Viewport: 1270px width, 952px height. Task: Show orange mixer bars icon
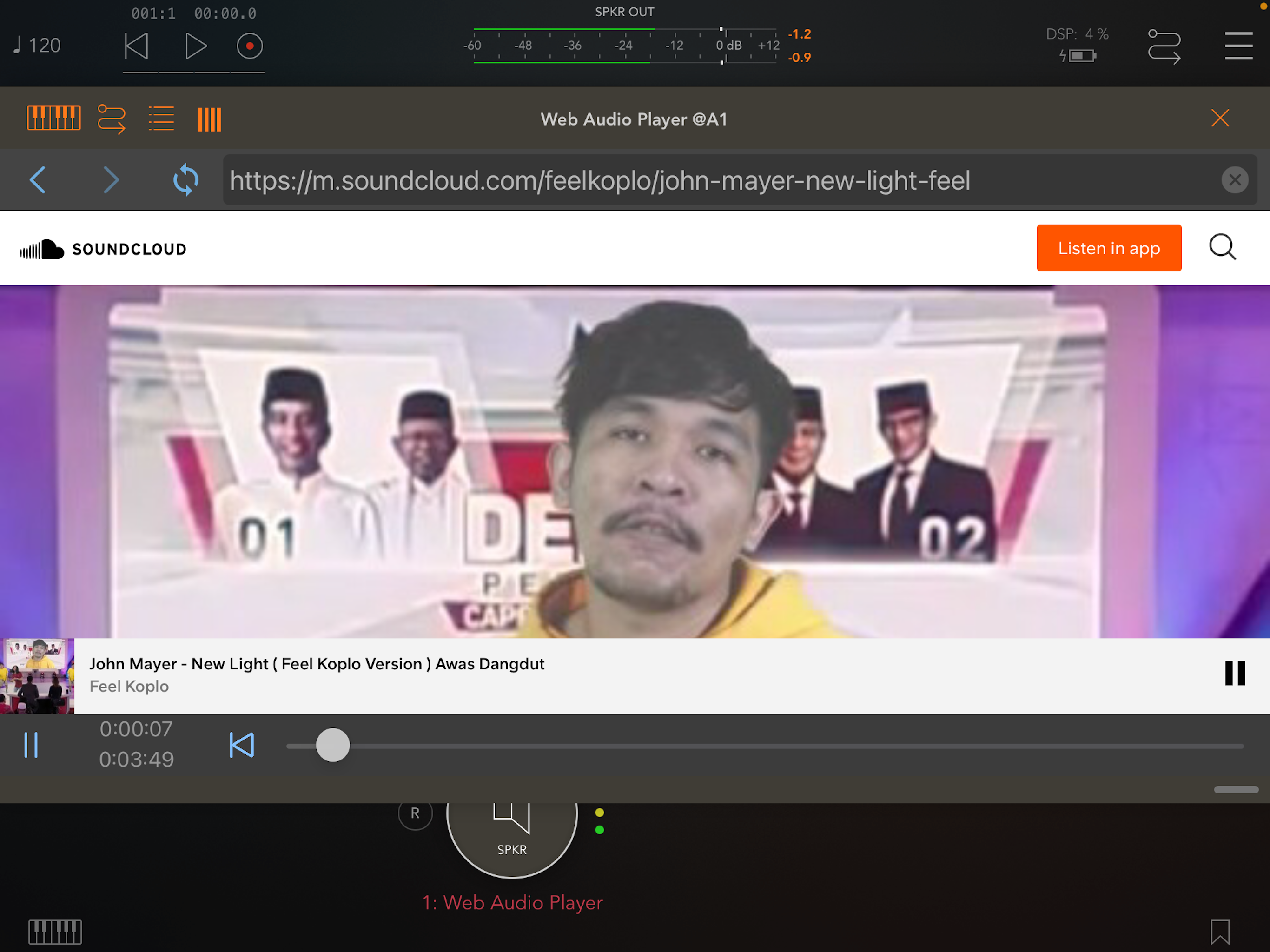[210, 119]
